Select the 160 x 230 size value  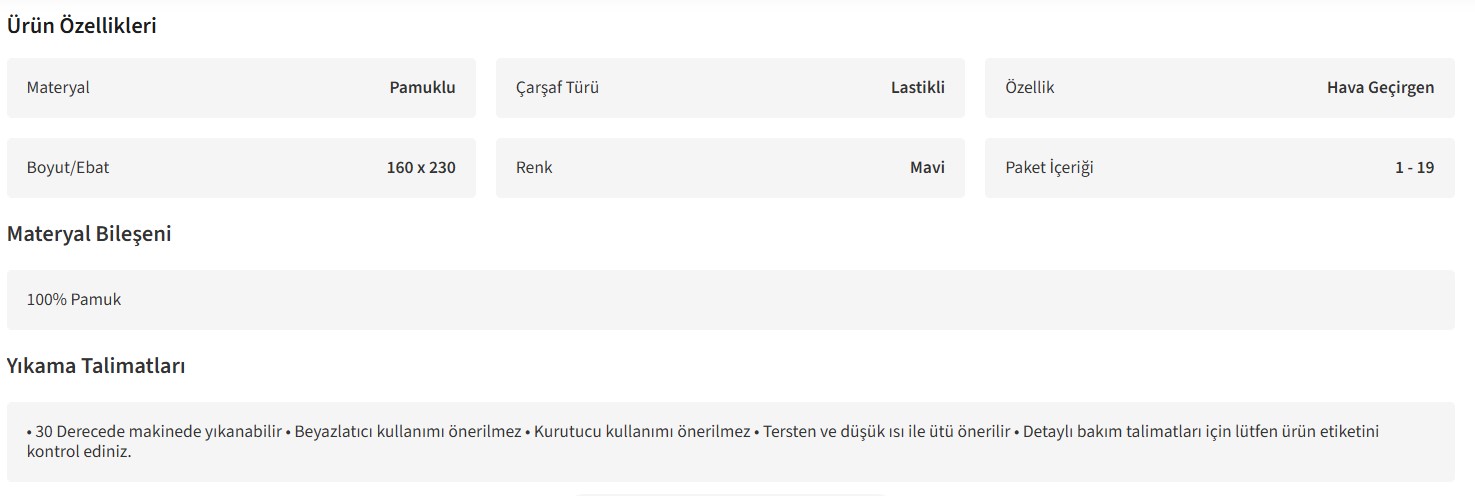421,168
